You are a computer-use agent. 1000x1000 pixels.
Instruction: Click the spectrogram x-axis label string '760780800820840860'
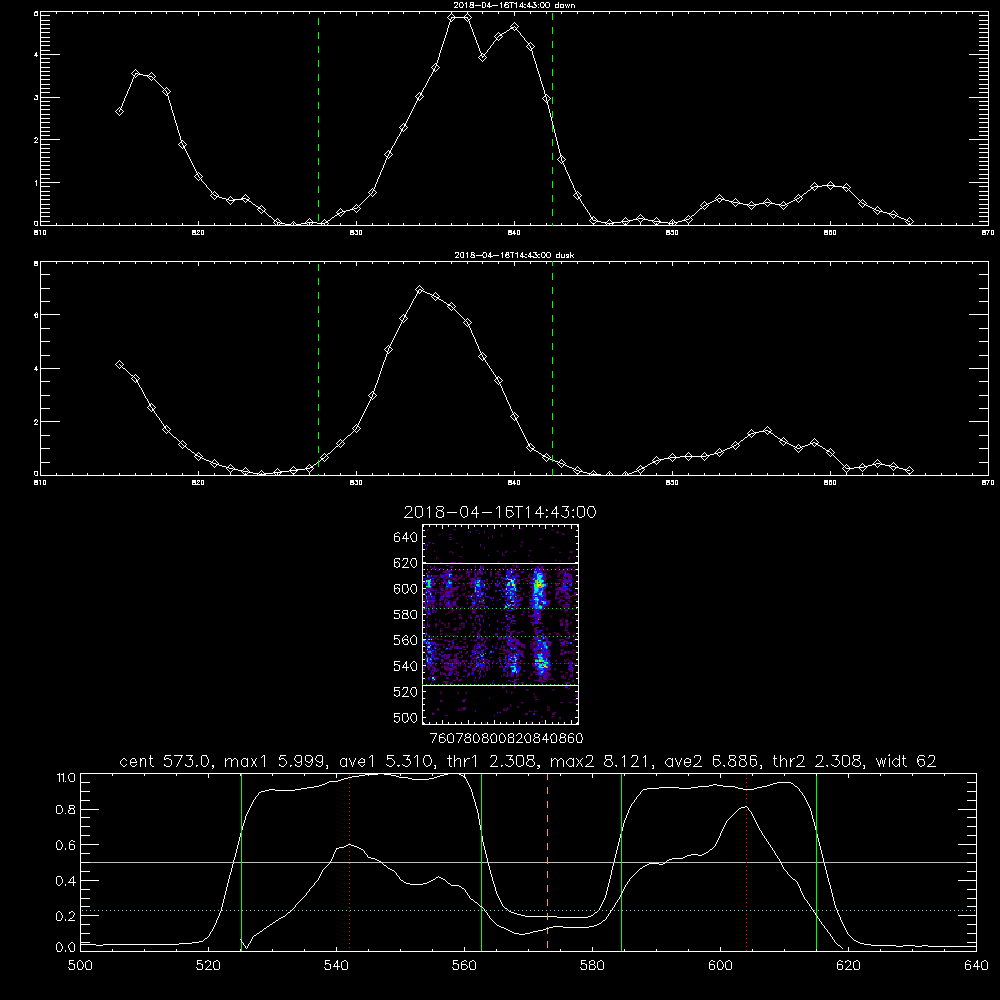click(x=507, y=739)
